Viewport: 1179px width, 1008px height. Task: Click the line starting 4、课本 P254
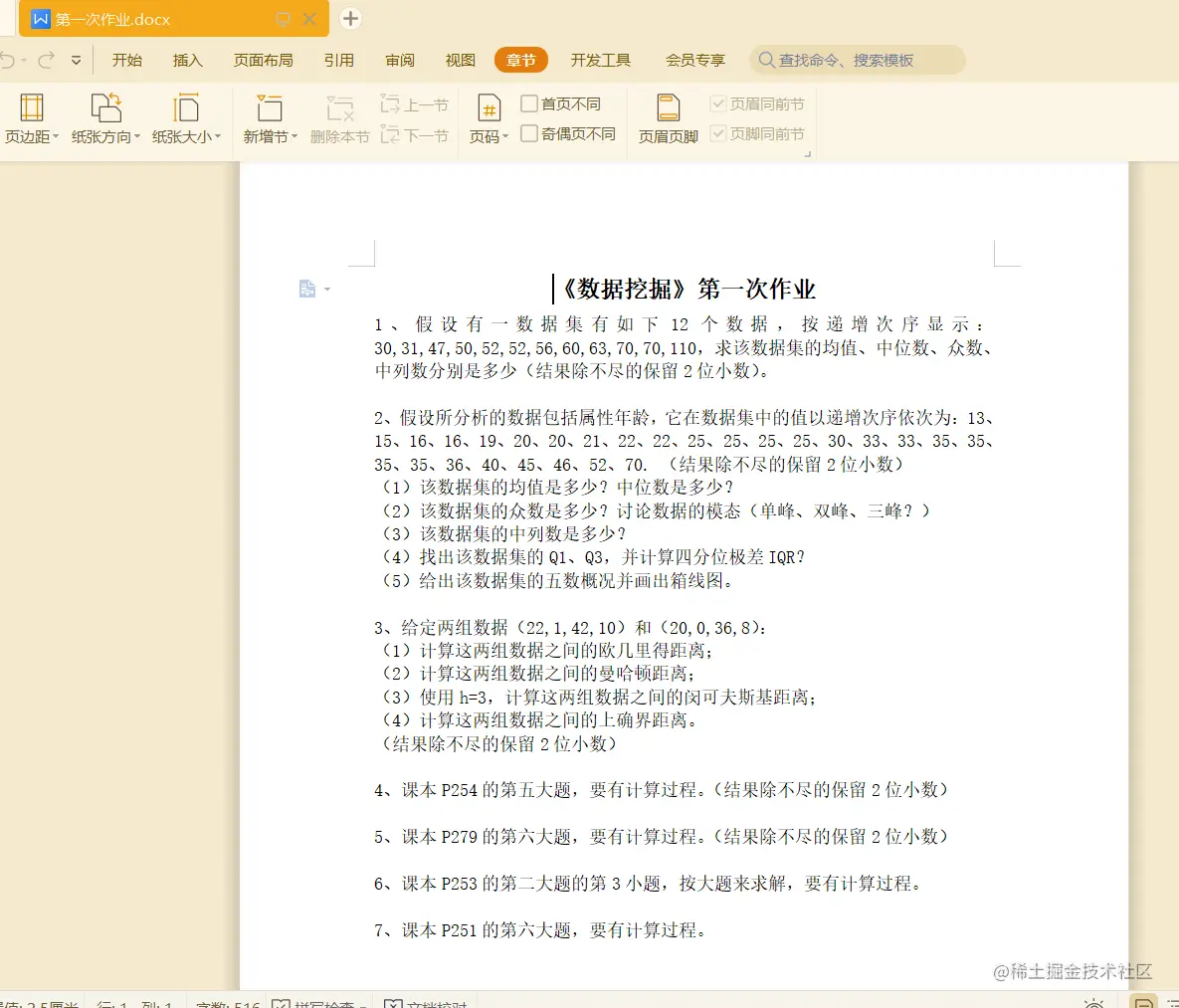click(662, 790)
